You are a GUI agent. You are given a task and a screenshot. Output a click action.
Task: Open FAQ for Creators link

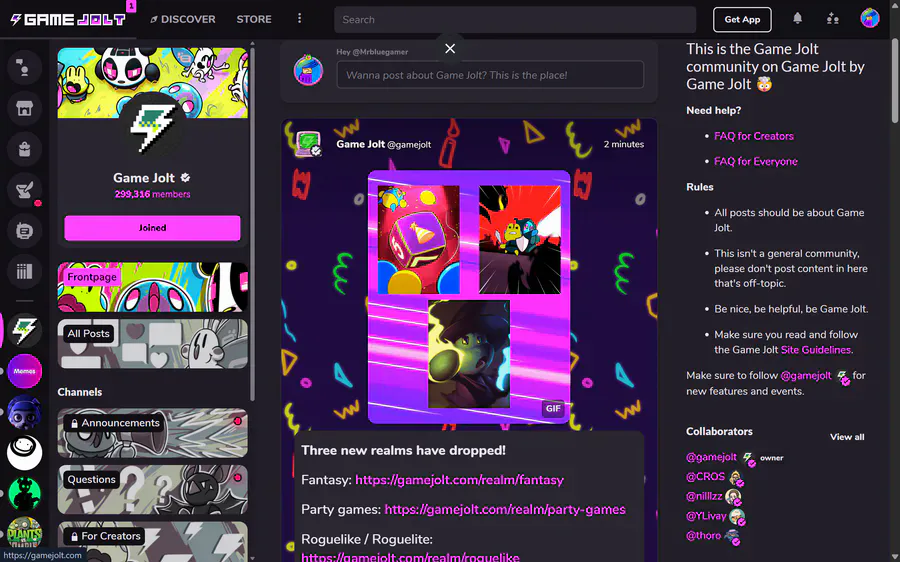click(754, 136)
